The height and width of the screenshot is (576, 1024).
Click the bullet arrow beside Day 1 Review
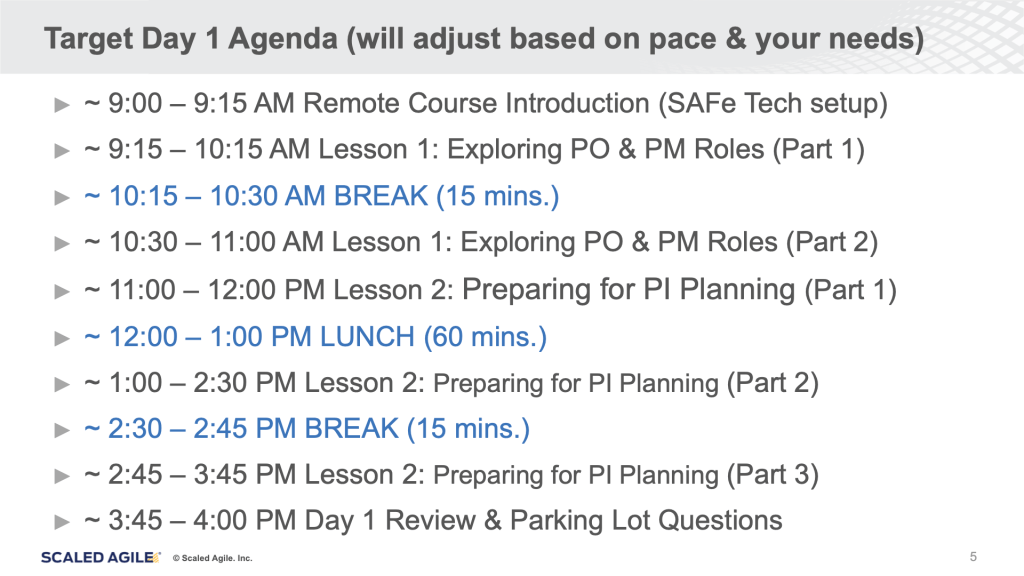(x=62, y=521)
